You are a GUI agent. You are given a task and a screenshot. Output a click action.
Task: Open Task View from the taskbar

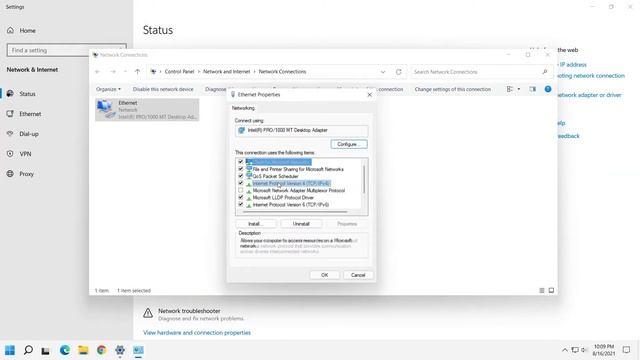[x=45, y=351]
